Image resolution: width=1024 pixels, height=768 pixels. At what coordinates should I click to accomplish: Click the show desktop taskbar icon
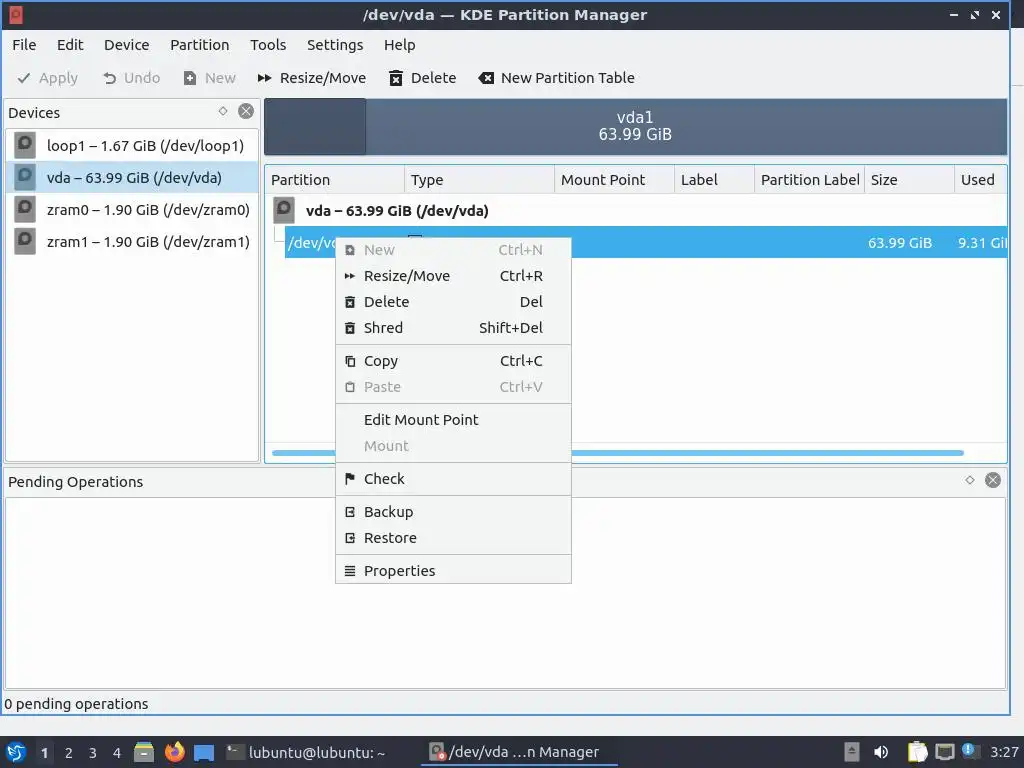coord(204,752)
